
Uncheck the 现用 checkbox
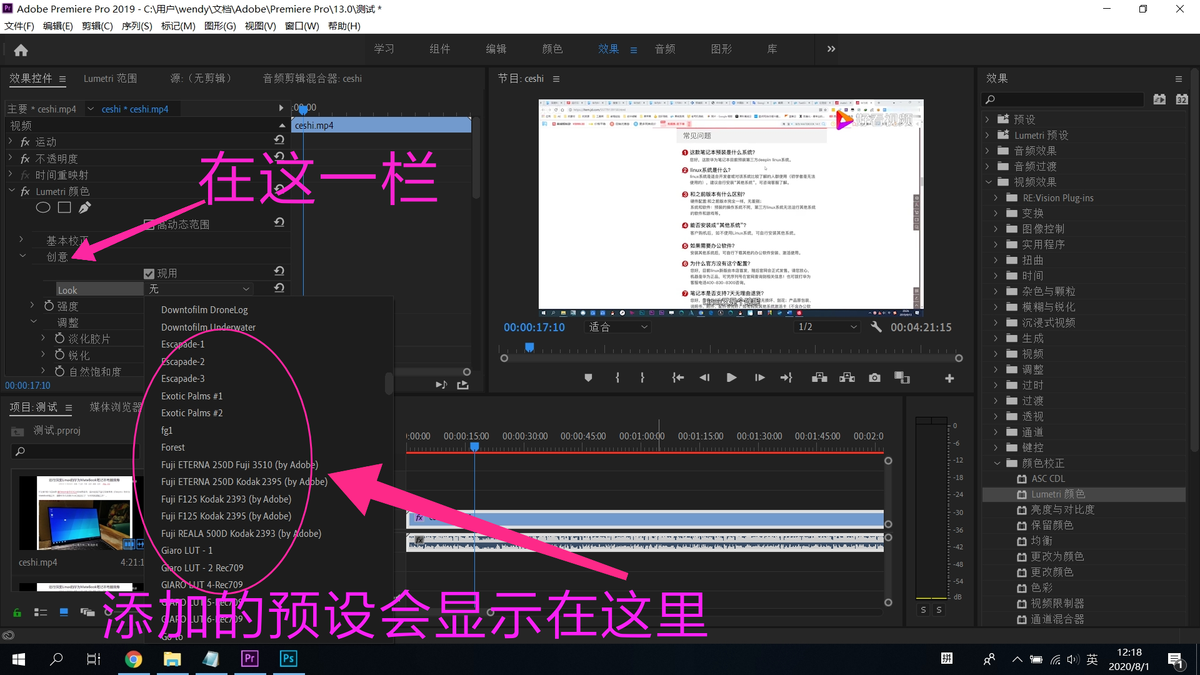click(x=149, y=273)
